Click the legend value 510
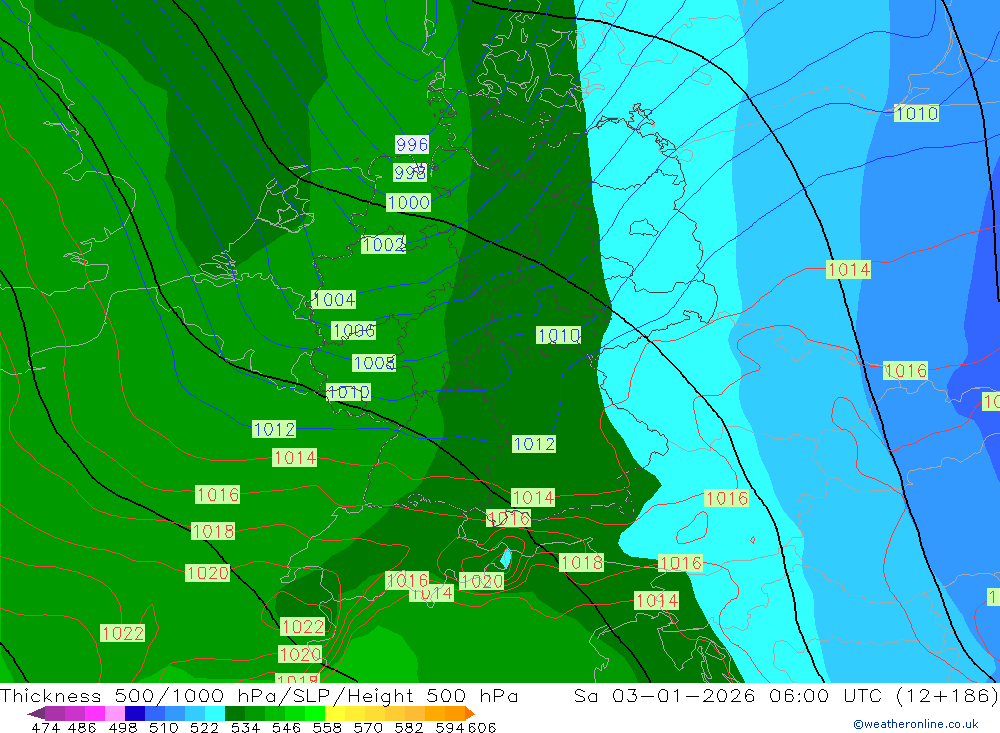 pos(164,728)
